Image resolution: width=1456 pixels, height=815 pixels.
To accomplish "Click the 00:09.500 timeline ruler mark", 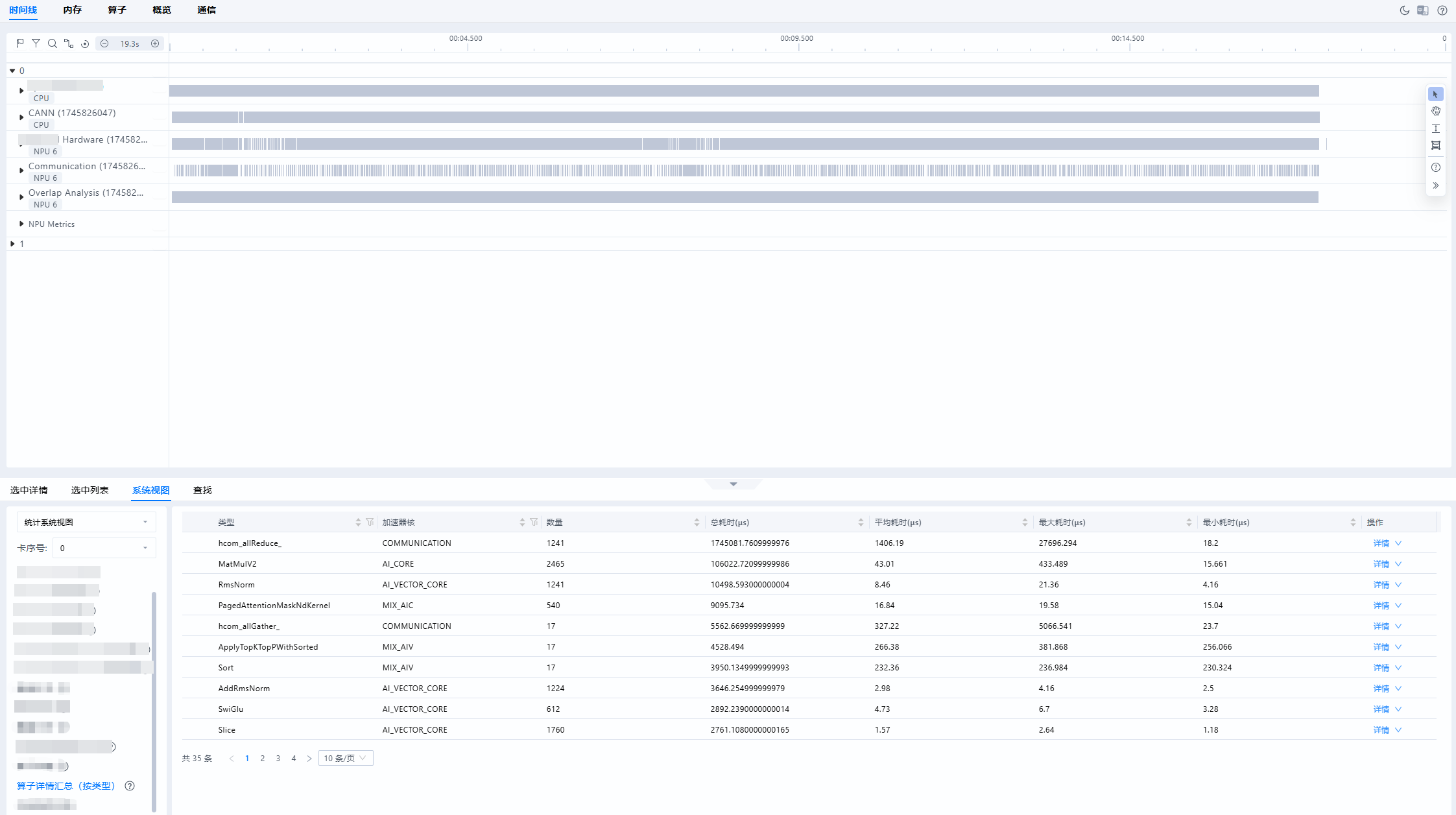I will [796, 38].
